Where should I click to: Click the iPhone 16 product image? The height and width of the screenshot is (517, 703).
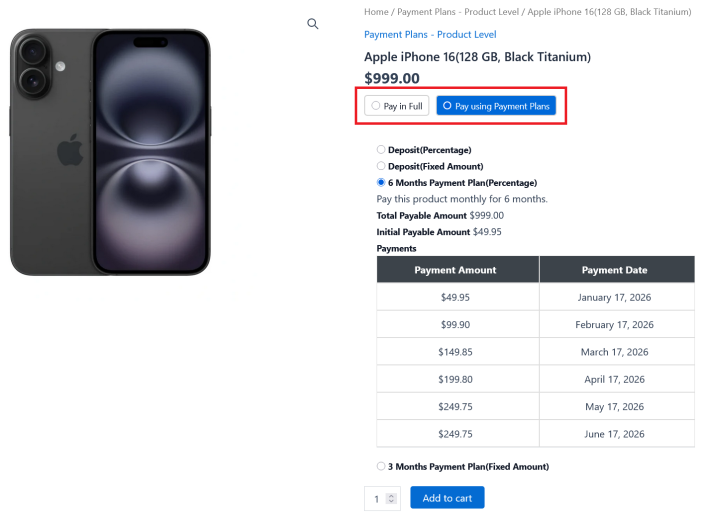pyautogui.click(x=110, y=152)
